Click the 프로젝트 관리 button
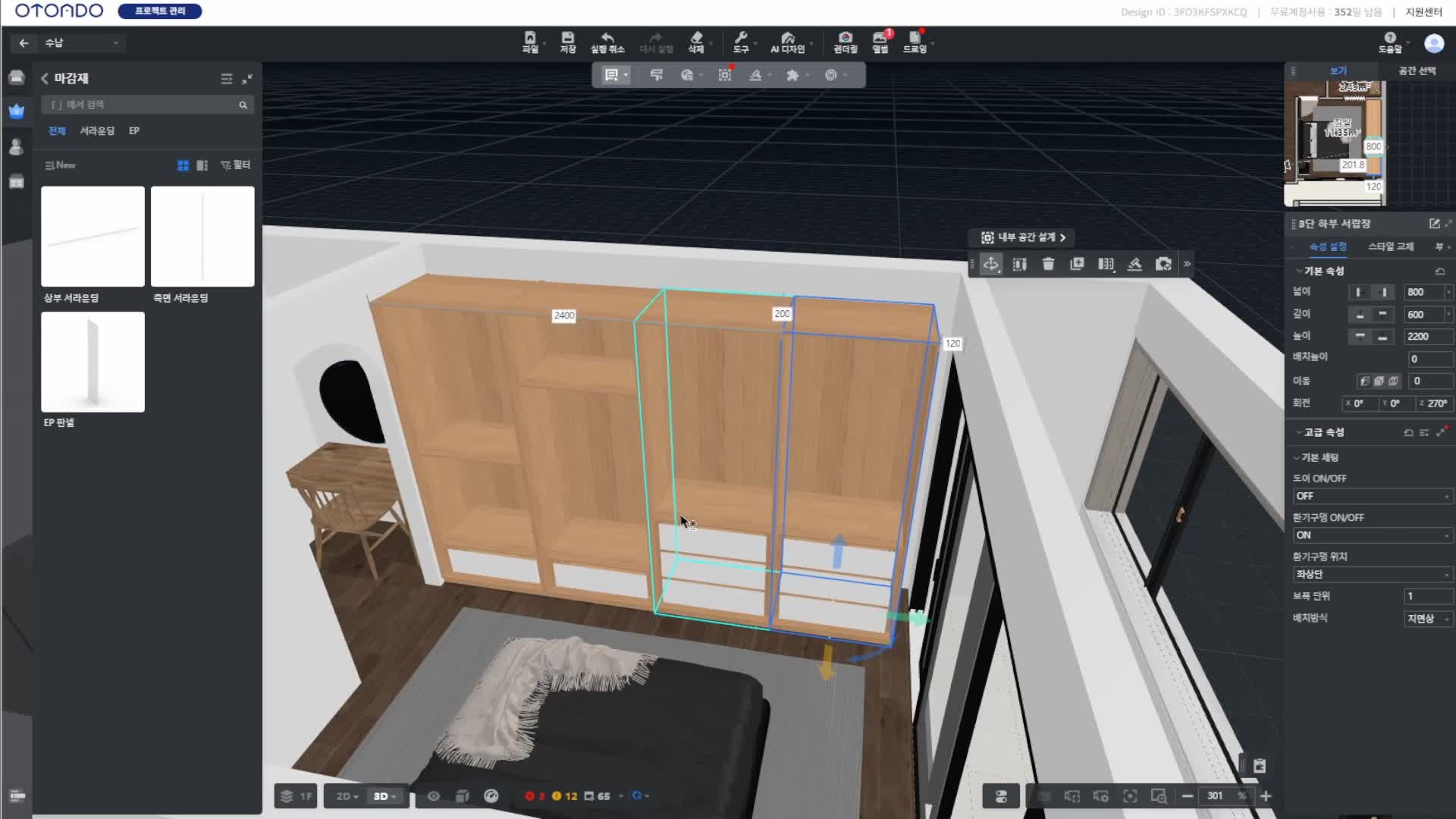The height and width of the screenshot is (819, 1456). 160,11
